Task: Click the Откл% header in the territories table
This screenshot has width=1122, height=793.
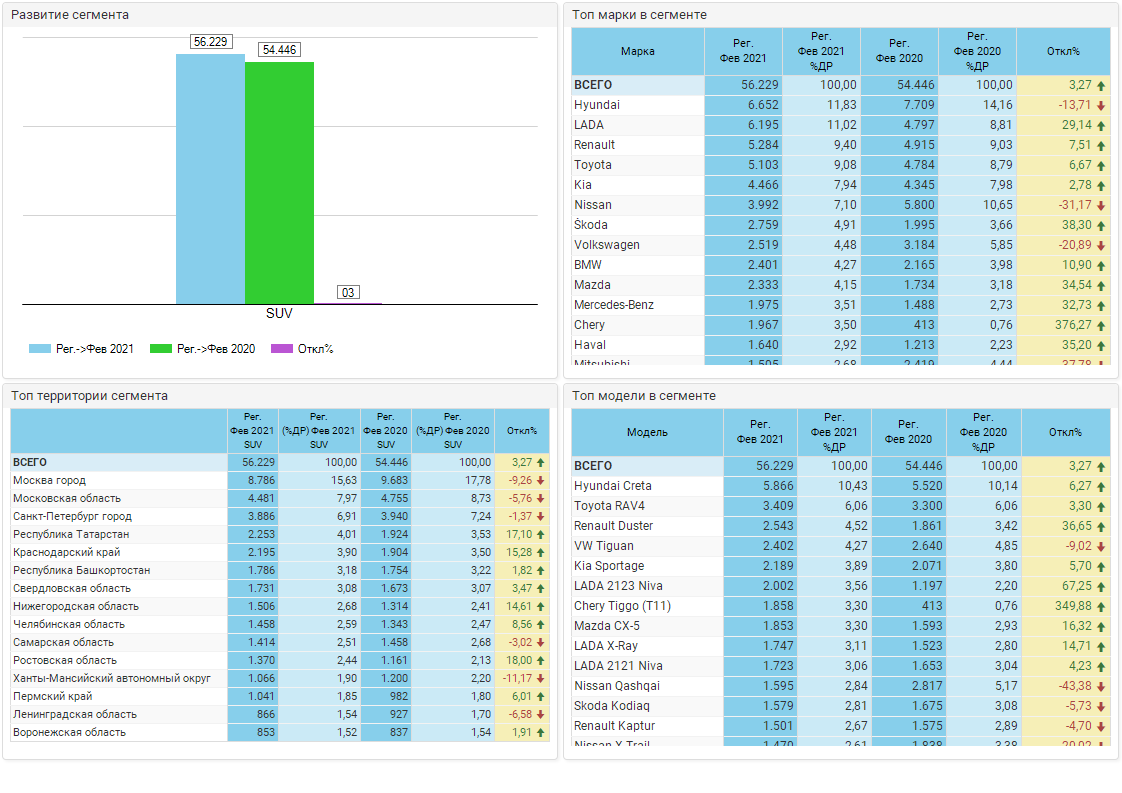Action: [521, 431]
